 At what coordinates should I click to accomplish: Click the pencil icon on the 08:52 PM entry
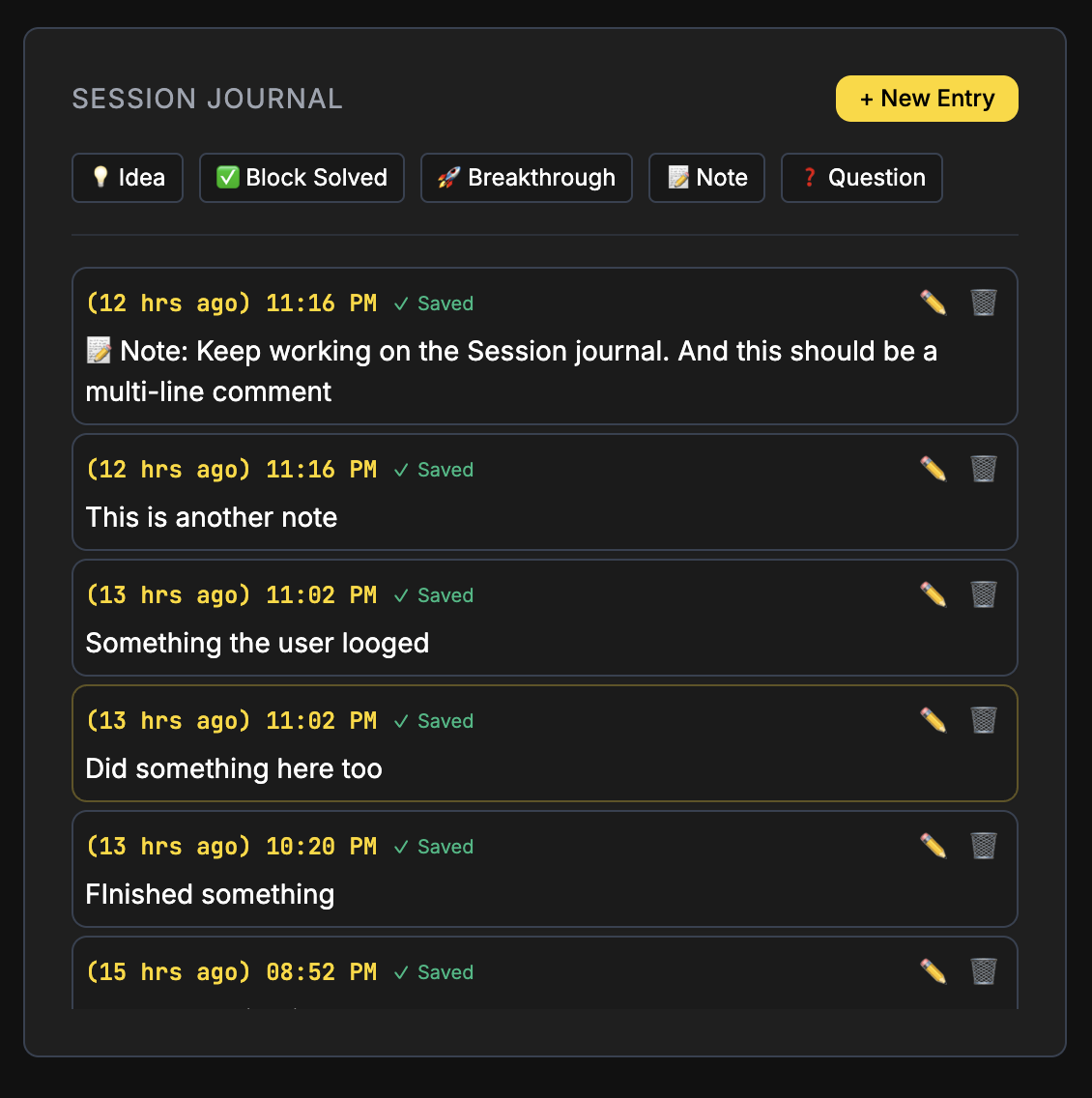[933, 971]
